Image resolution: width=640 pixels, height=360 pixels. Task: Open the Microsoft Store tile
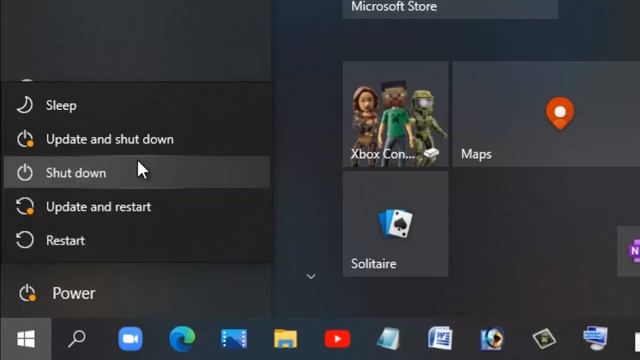point(450,9)
